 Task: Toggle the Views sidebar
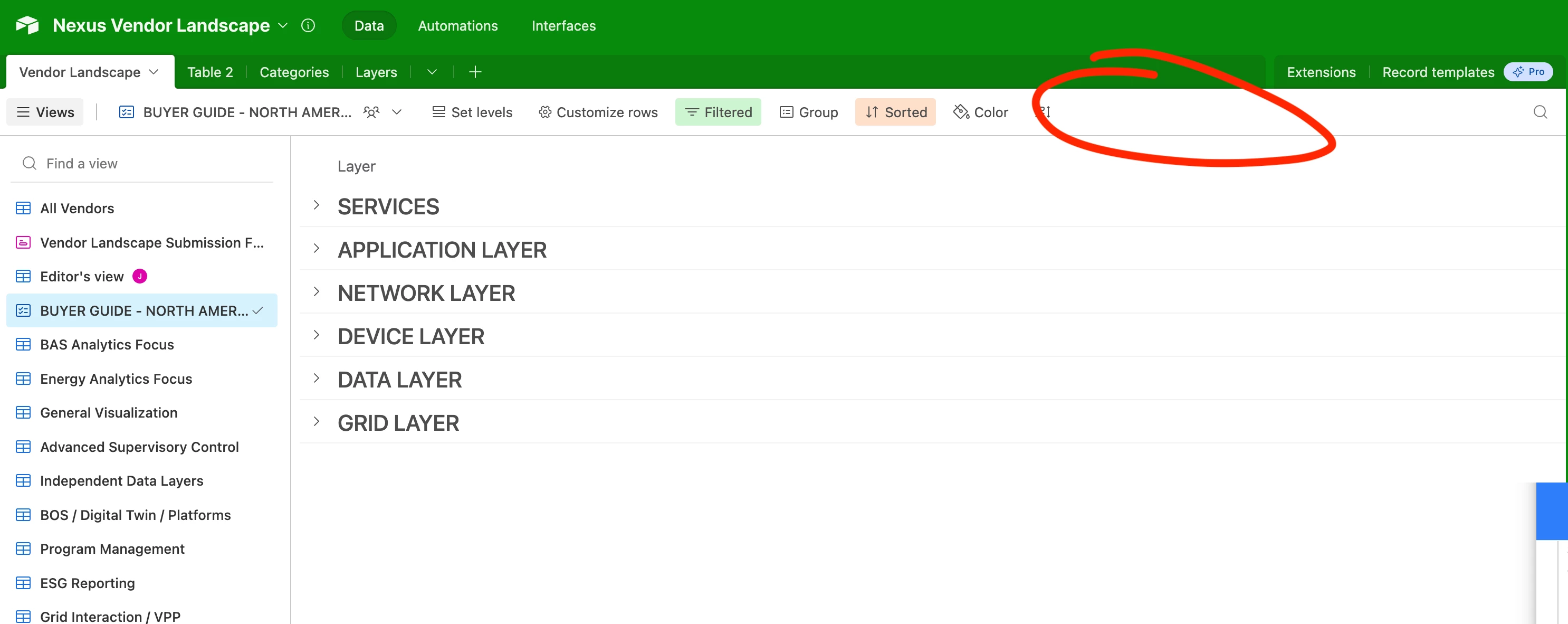45,112
